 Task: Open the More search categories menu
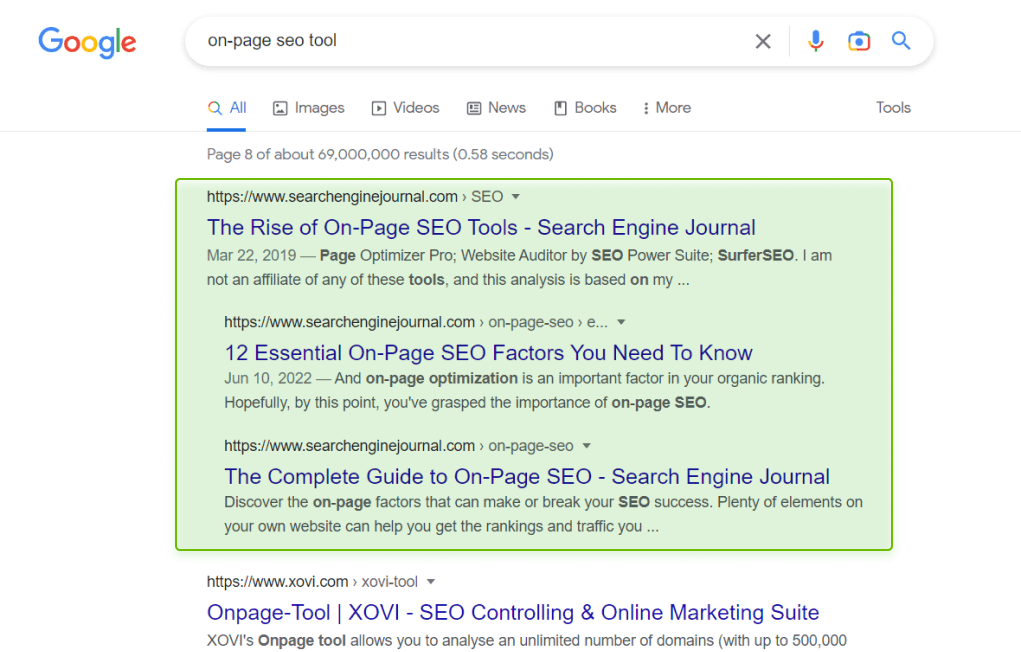coord(666,108)
